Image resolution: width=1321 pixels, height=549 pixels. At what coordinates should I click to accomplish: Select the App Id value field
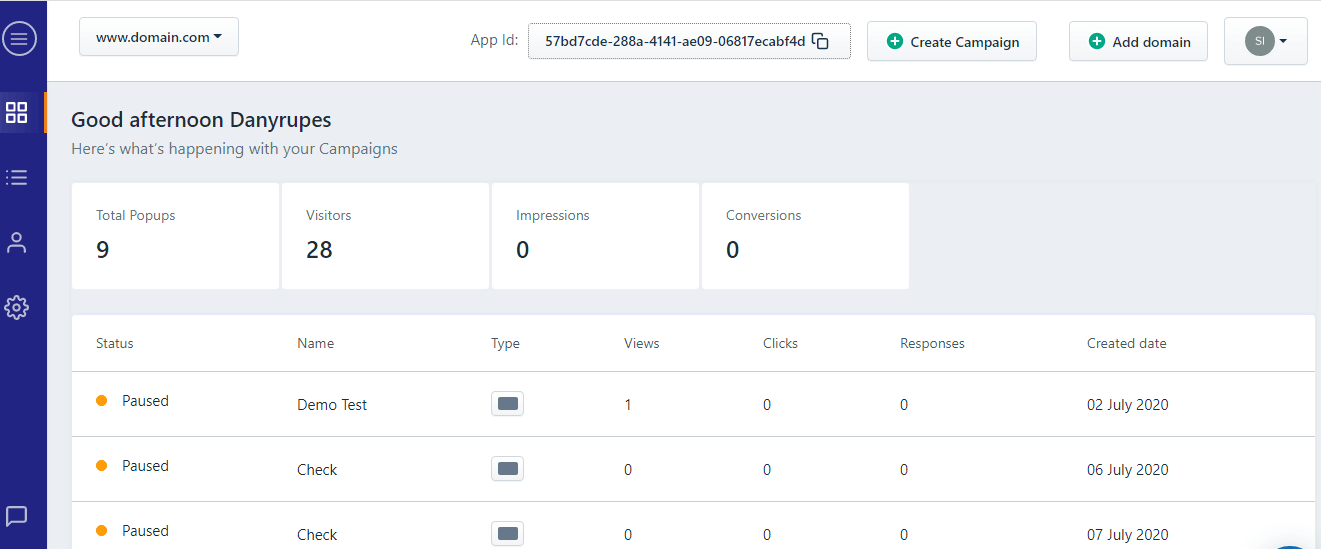click(x=689, y=41)
